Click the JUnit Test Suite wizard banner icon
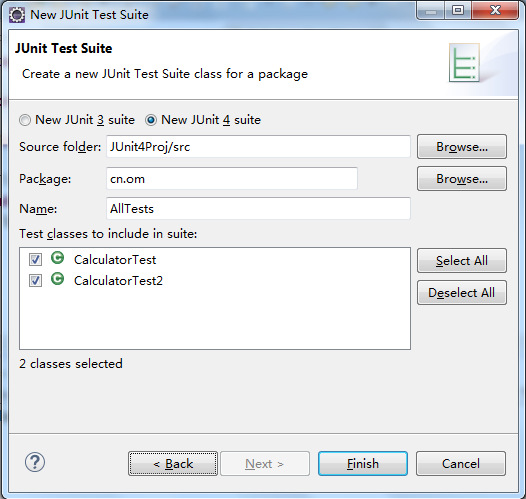The image size is (526, 499). [465, 63]
